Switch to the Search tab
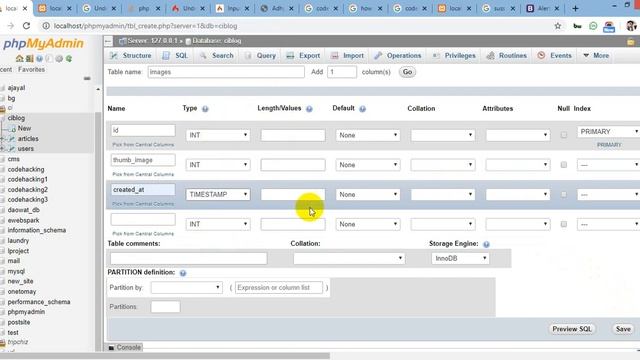Viewport: 640px width, 360px height. pyautogui.click(x=217, y=56)
